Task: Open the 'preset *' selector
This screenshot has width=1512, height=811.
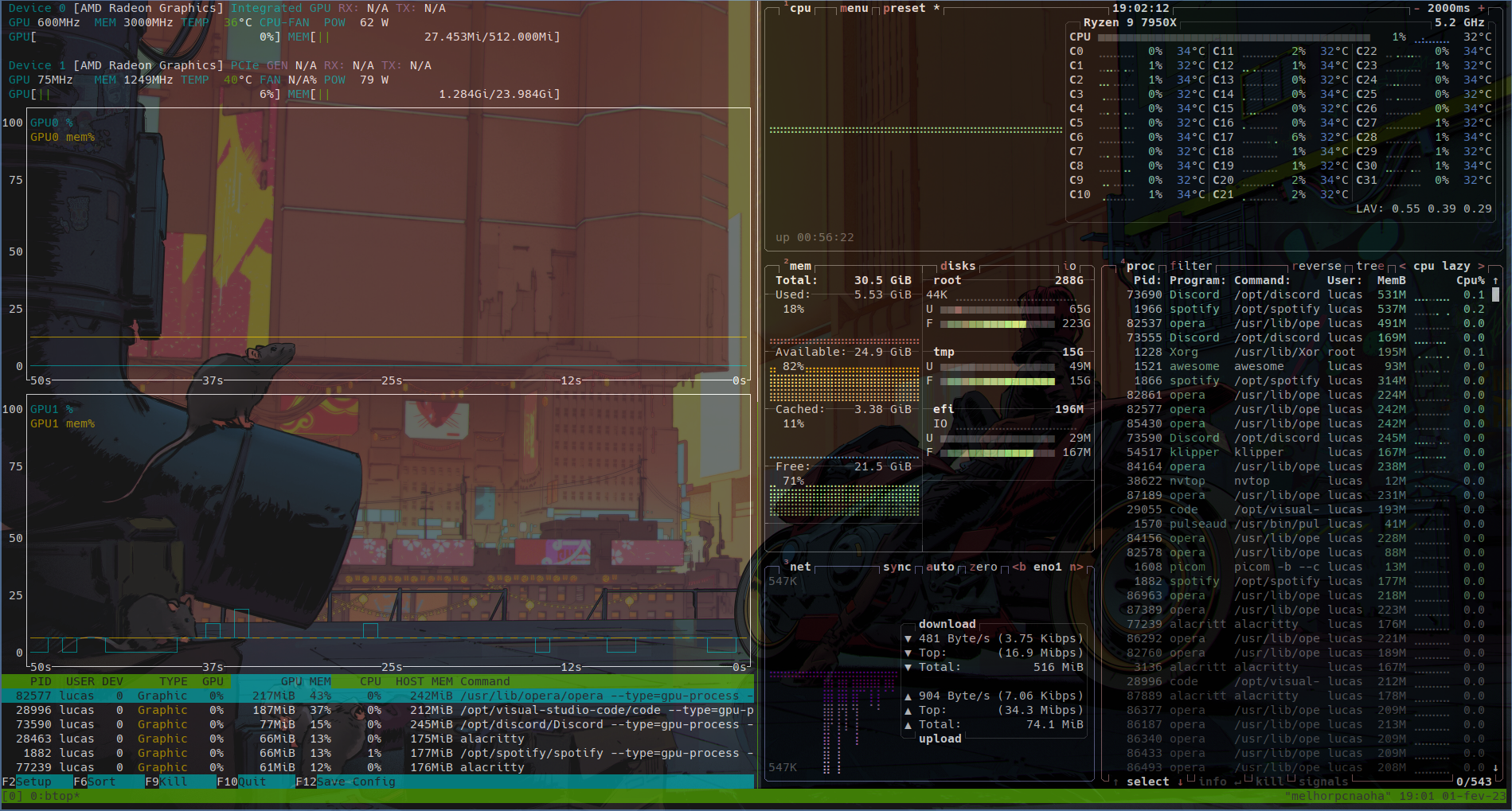Action: (x=912, y=8)
